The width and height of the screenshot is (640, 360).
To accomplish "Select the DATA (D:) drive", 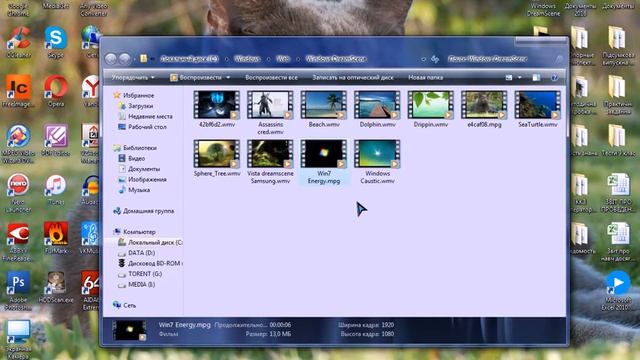I will pyautogui.click(x=136, y=253).
